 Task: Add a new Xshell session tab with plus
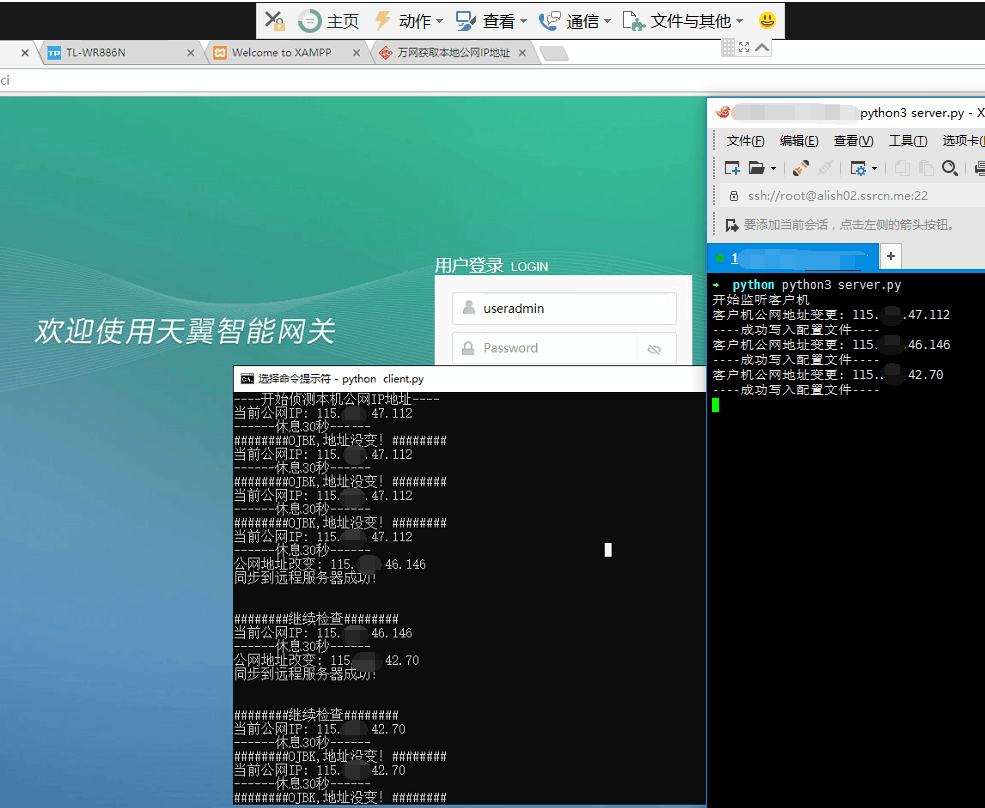point(890,257)
